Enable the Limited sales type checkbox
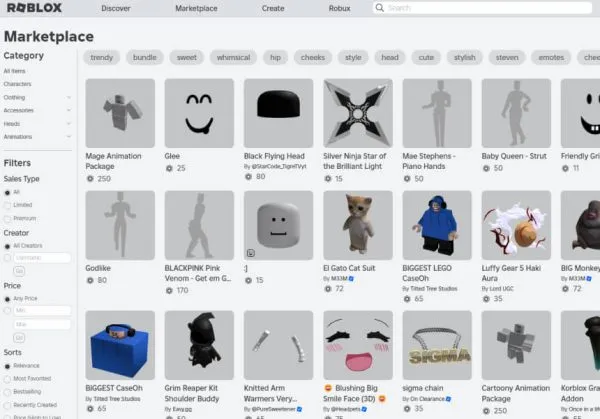The width and height of the screenshot is (600, 419). tap(7, 205)
